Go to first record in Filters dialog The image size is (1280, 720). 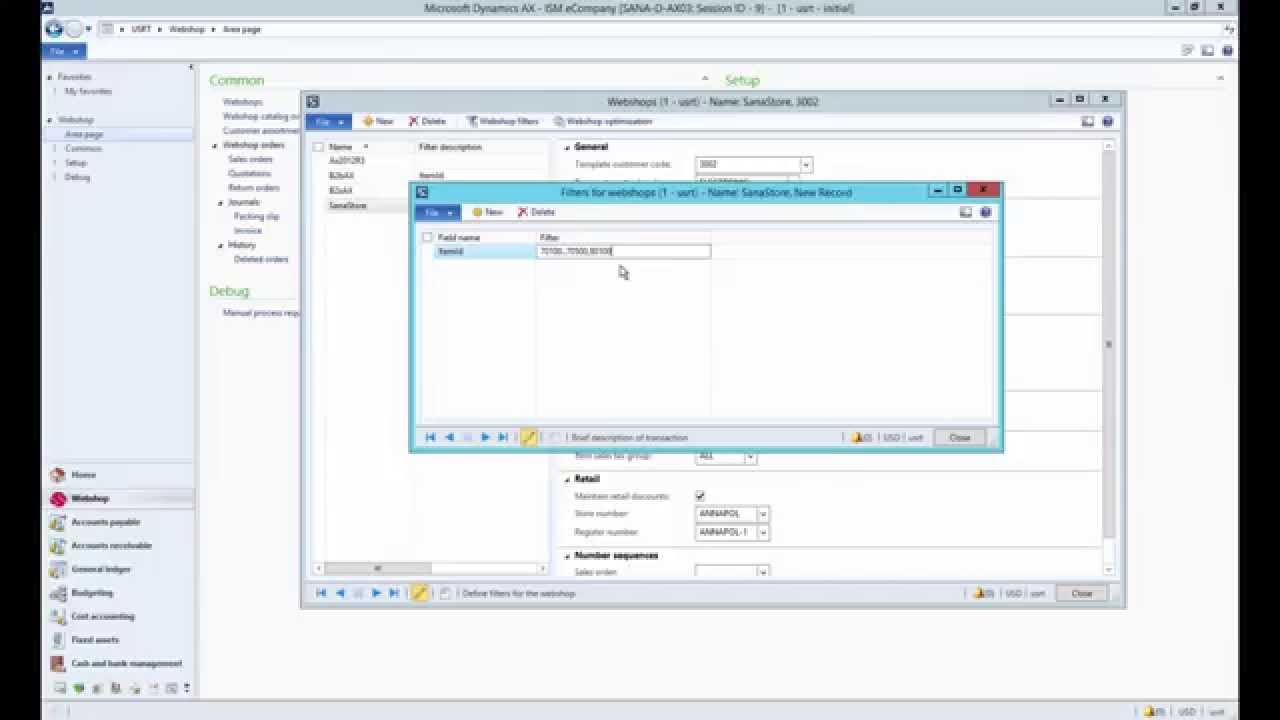coord(430,437)
